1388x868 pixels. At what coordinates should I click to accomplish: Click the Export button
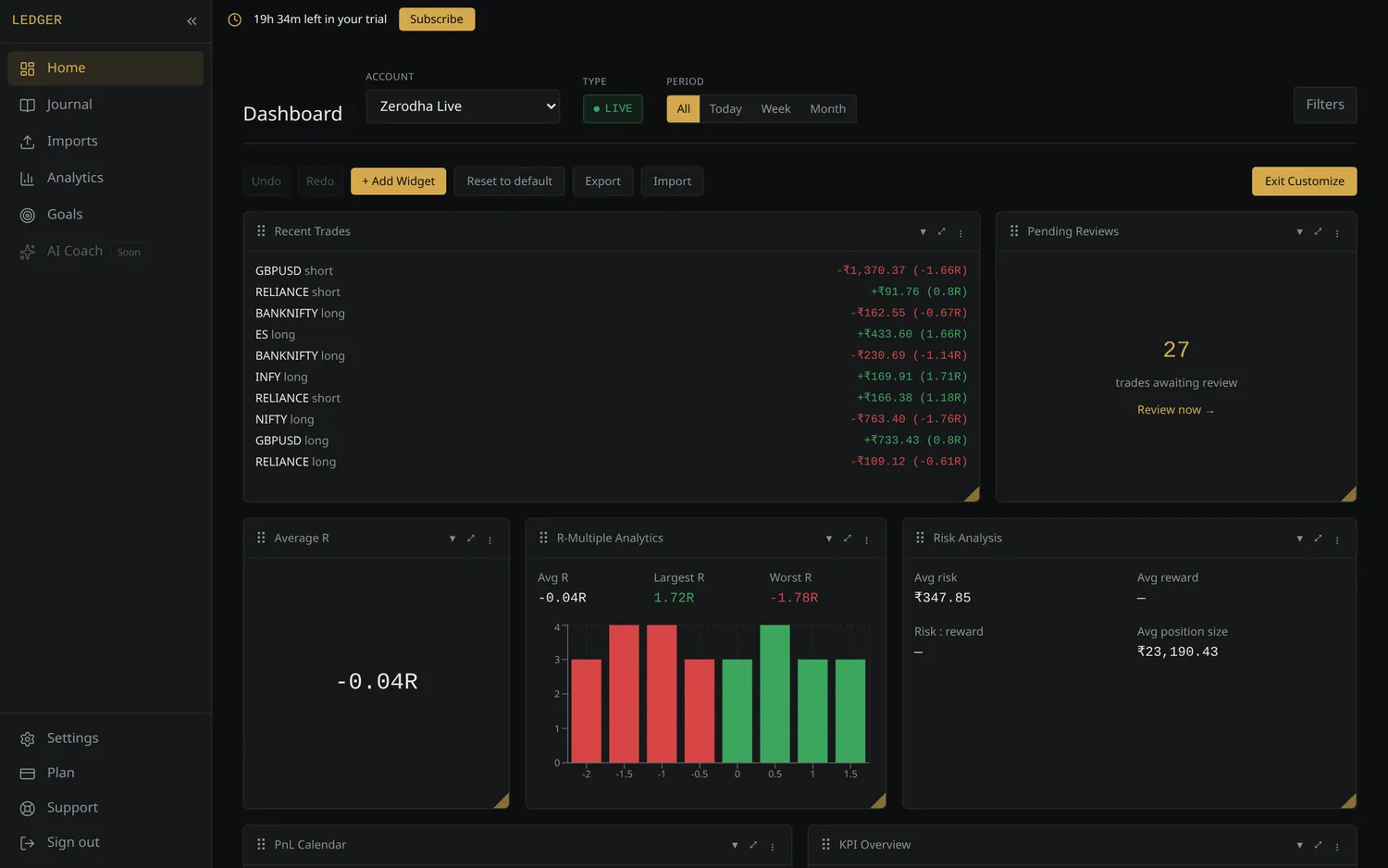click(x=602, y=181)
